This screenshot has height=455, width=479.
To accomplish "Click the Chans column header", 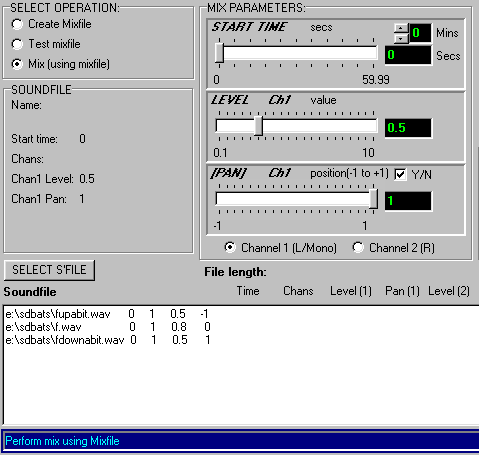I will point(298,291).
